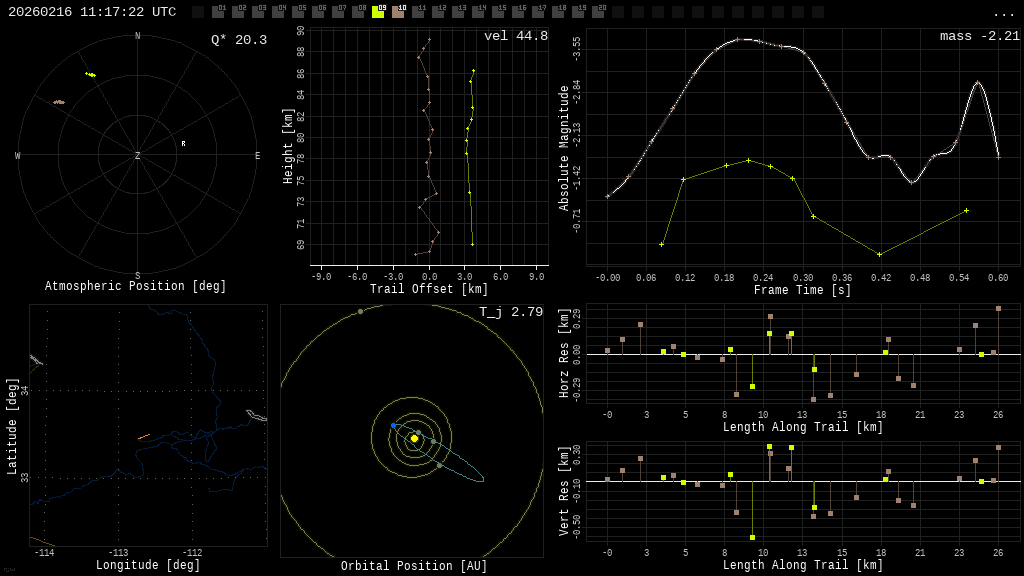1024x576 pixels.
Task: Click the blue Earth dot on orbit
Action: point(393,425)
